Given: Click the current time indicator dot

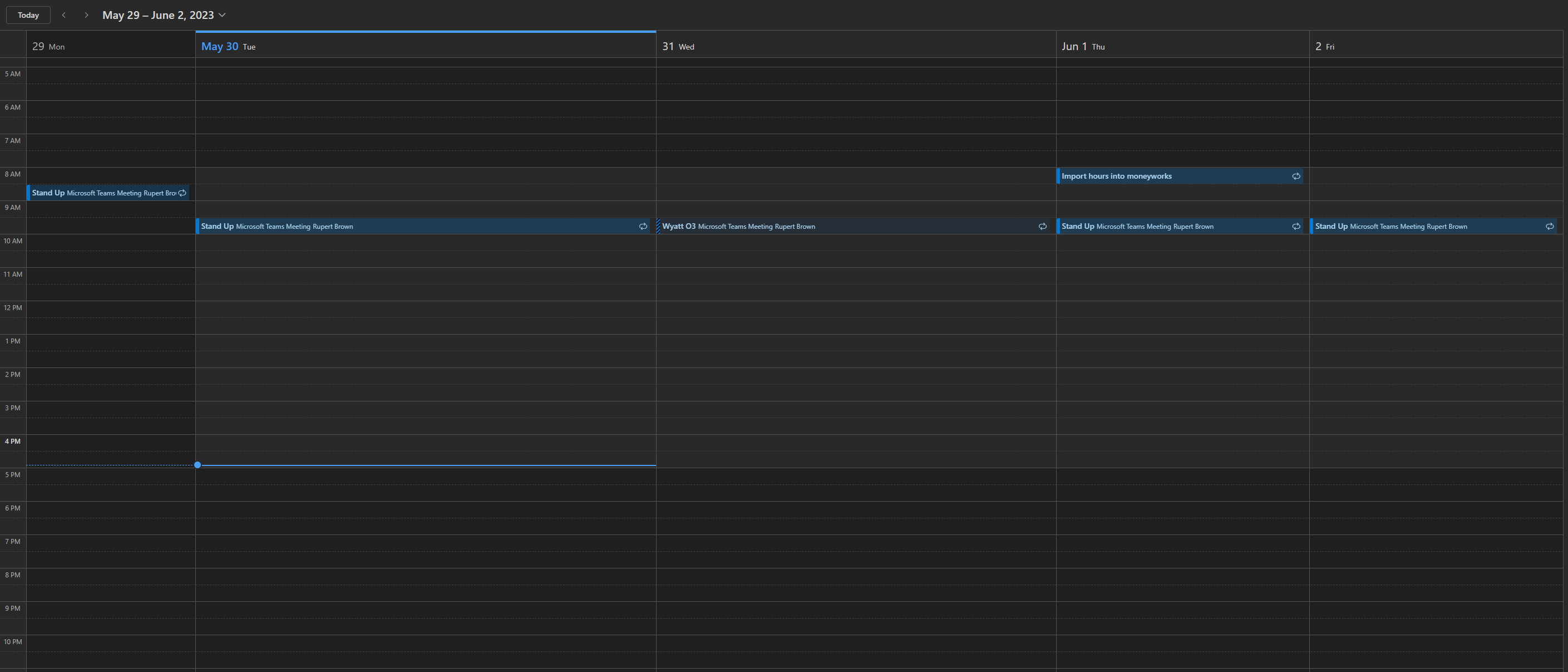Looking at the screenshot, I should (197, 465).
